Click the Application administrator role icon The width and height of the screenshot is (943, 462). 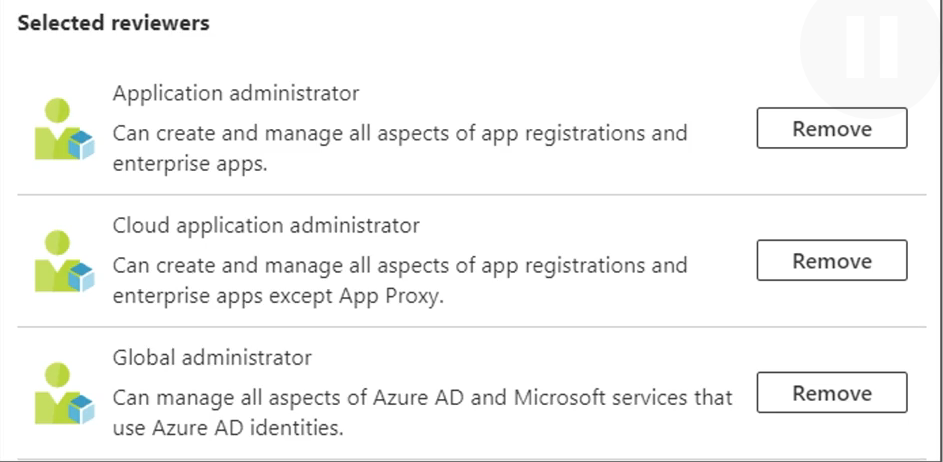pos(63,130)
